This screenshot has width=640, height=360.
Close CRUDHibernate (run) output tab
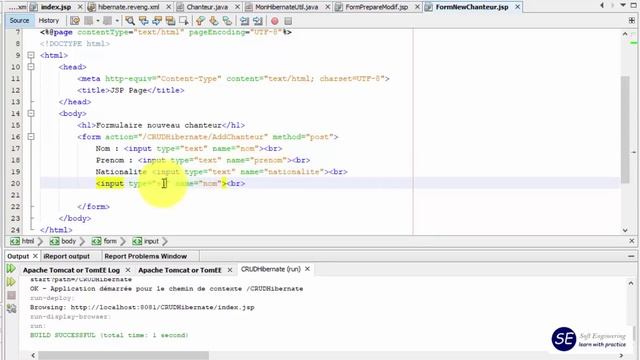point(307,269)
